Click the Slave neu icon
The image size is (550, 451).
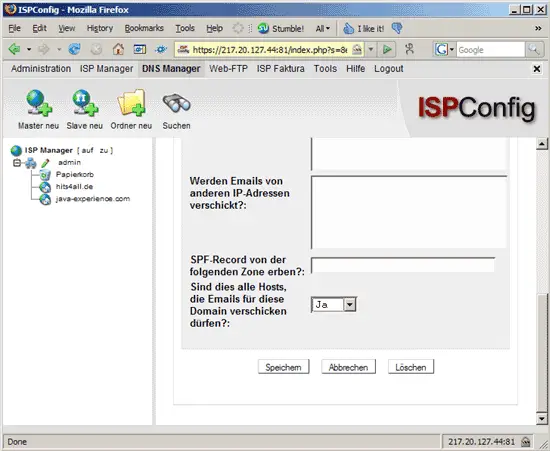(85, 102)
